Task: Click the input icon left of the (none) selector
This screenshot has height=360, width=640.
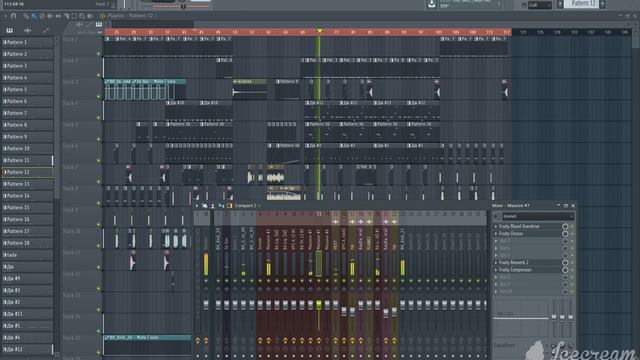Action: [497, 216]
